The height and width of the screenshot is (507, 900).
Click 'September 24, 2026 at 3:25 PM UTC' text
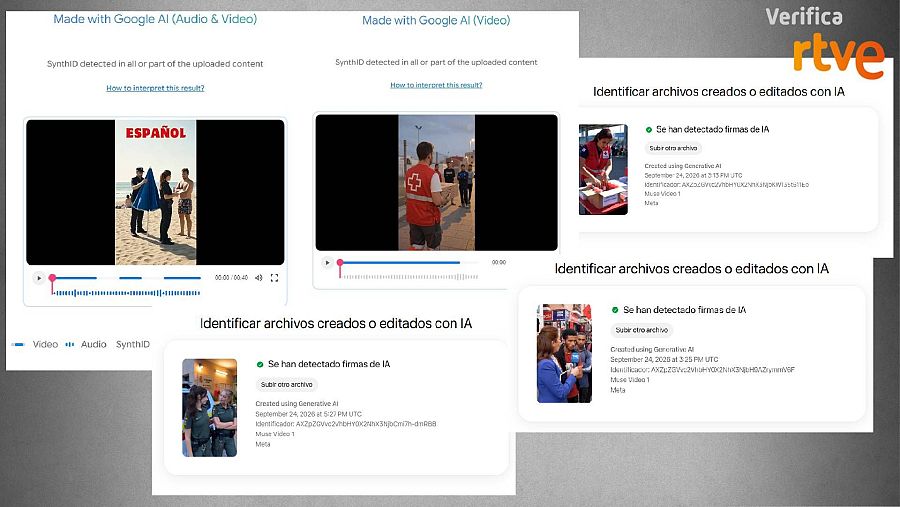click(x=664, y=359)
